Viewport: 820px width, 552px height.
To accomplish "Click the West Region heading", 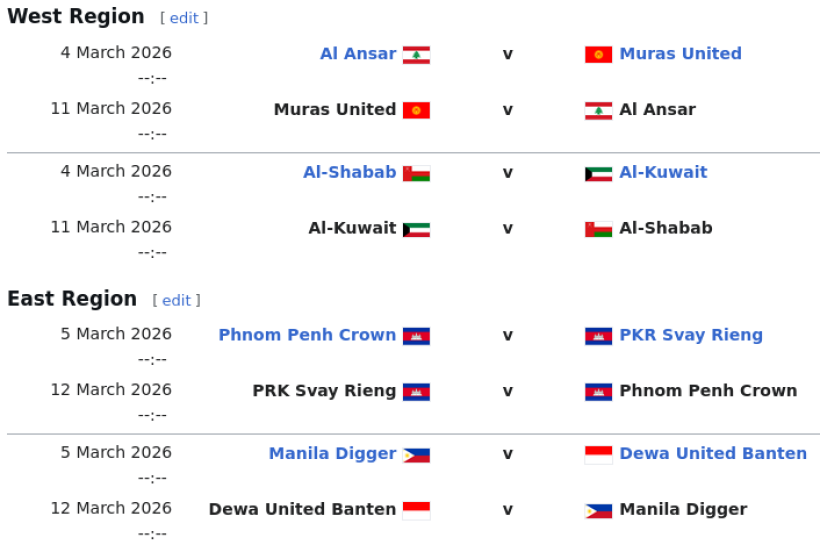I will click(x=76, y=17).
